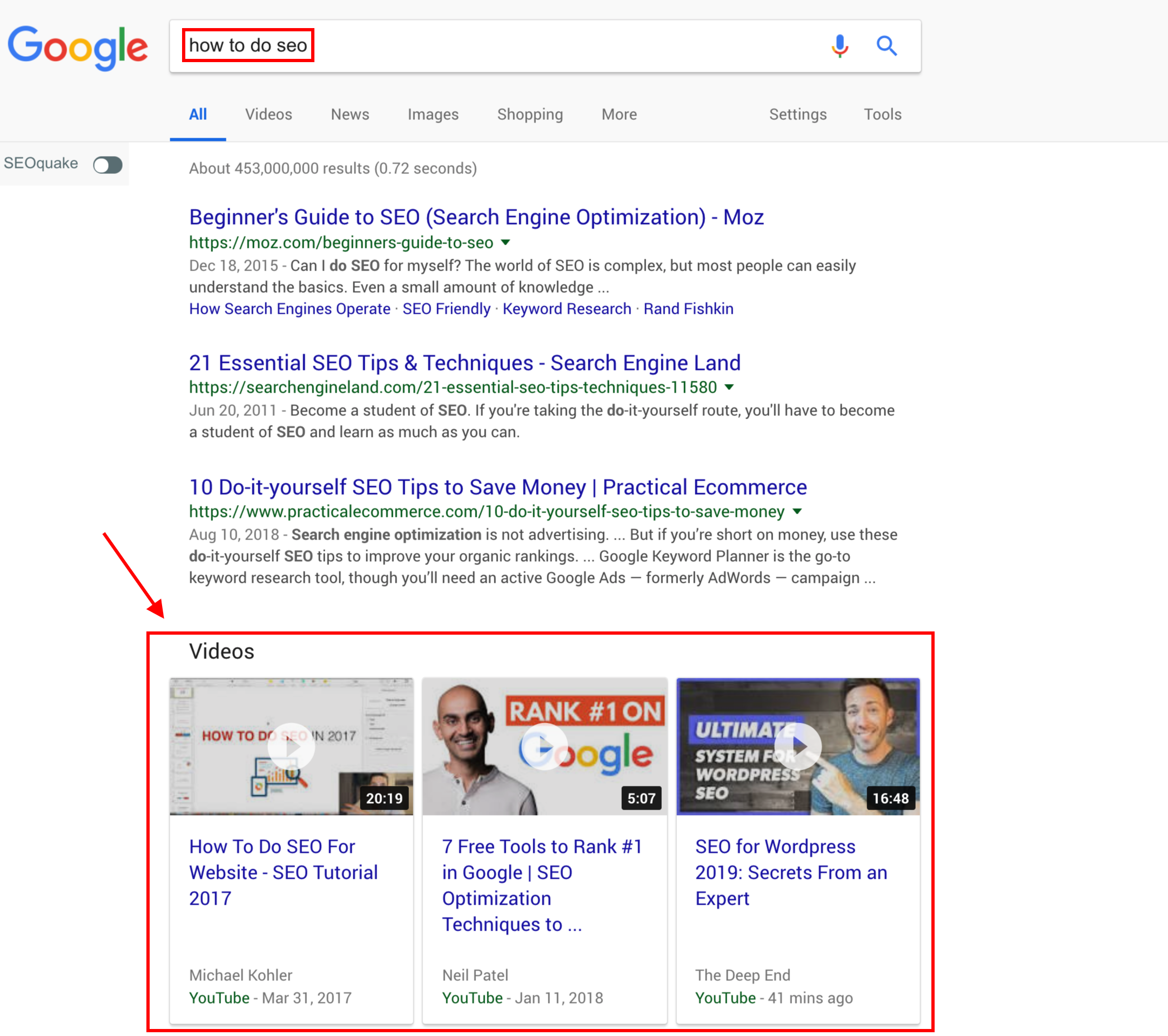Switch to the All results tab
This screenshot has width=1168, height=1036.
pyautogui.click(x=198, y=115)
